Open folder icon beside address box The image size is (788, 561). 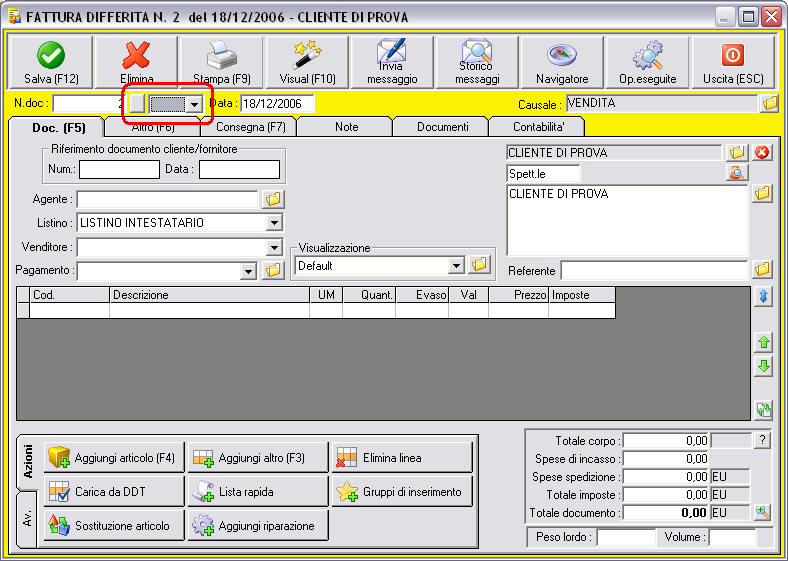[762, 193]
